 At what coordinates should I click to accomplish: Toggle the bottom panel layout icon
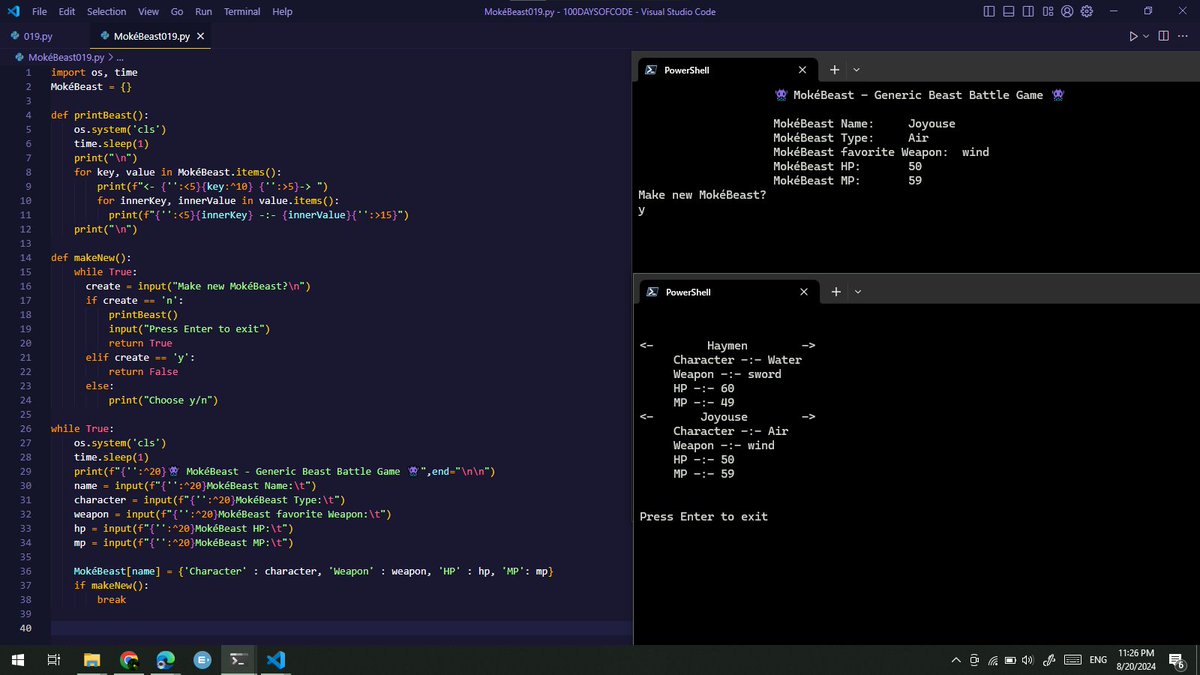click(x=1009, y=11)
